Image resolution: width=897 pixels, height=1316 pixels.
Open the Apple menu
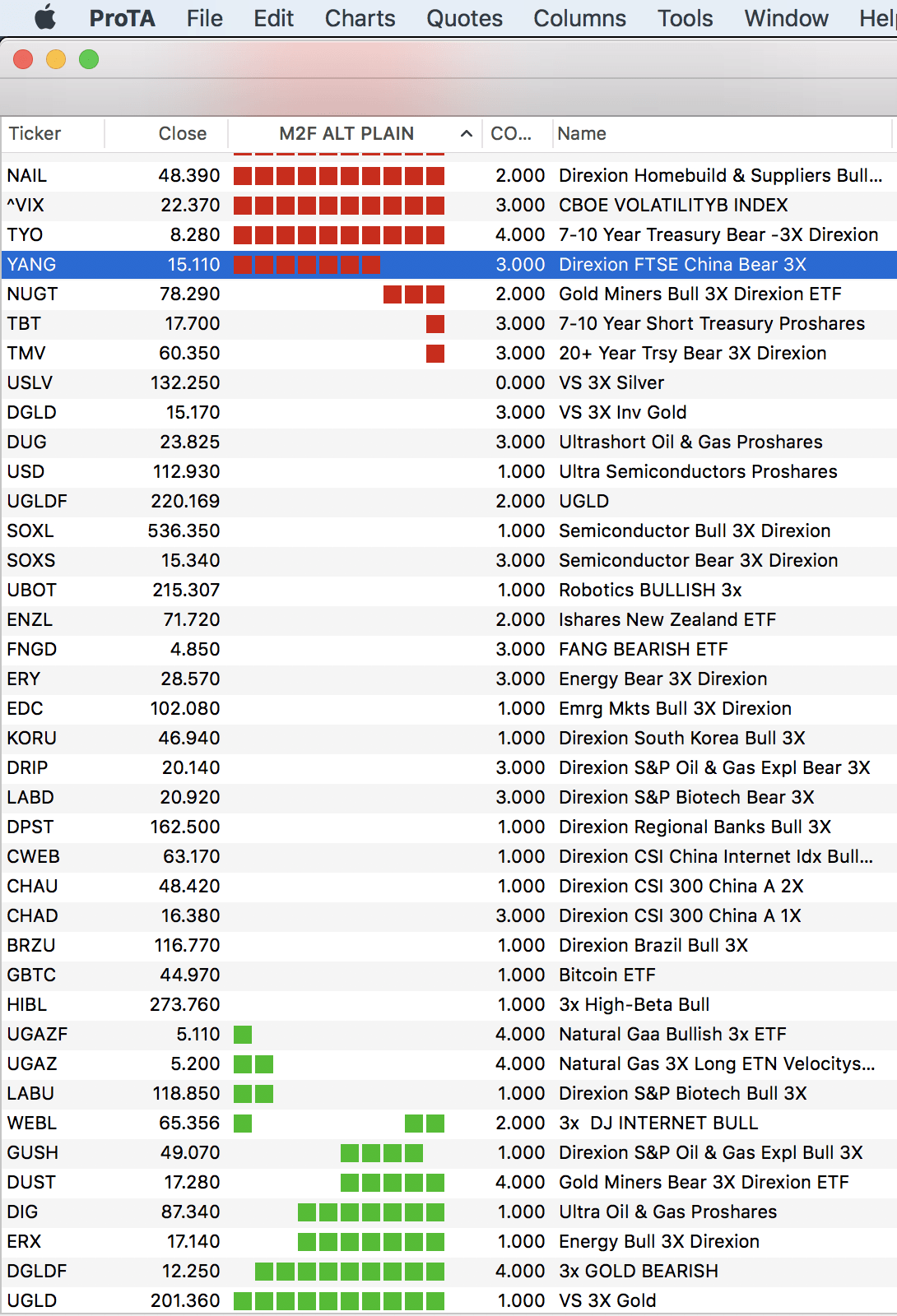click(x=46, y=17)
